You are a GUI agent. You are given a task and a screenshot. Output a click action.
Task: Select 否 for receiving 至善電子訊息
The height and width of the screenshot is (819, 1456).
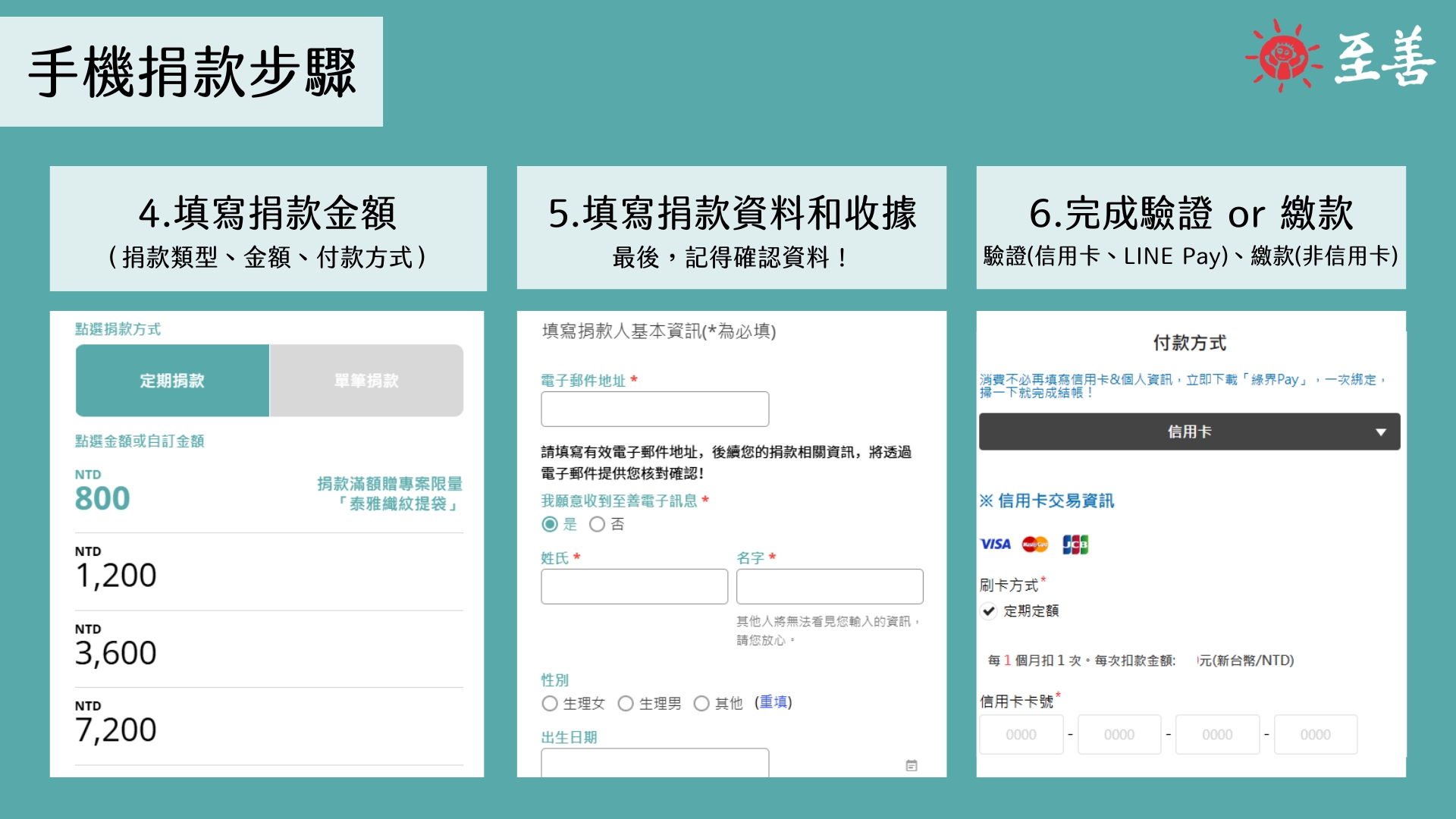598,524
